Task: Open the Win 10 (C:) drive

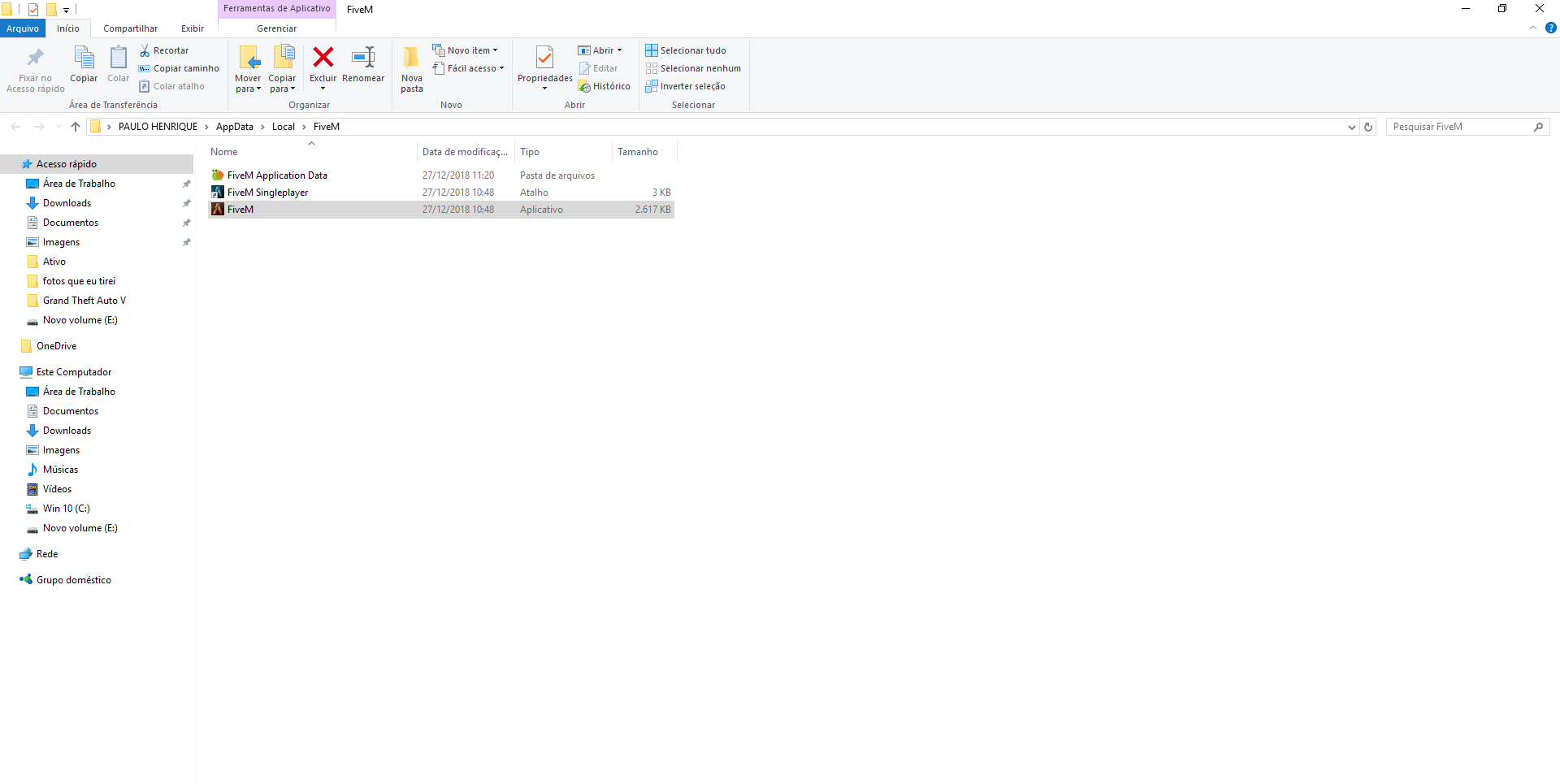Action: tap(67, 509)
